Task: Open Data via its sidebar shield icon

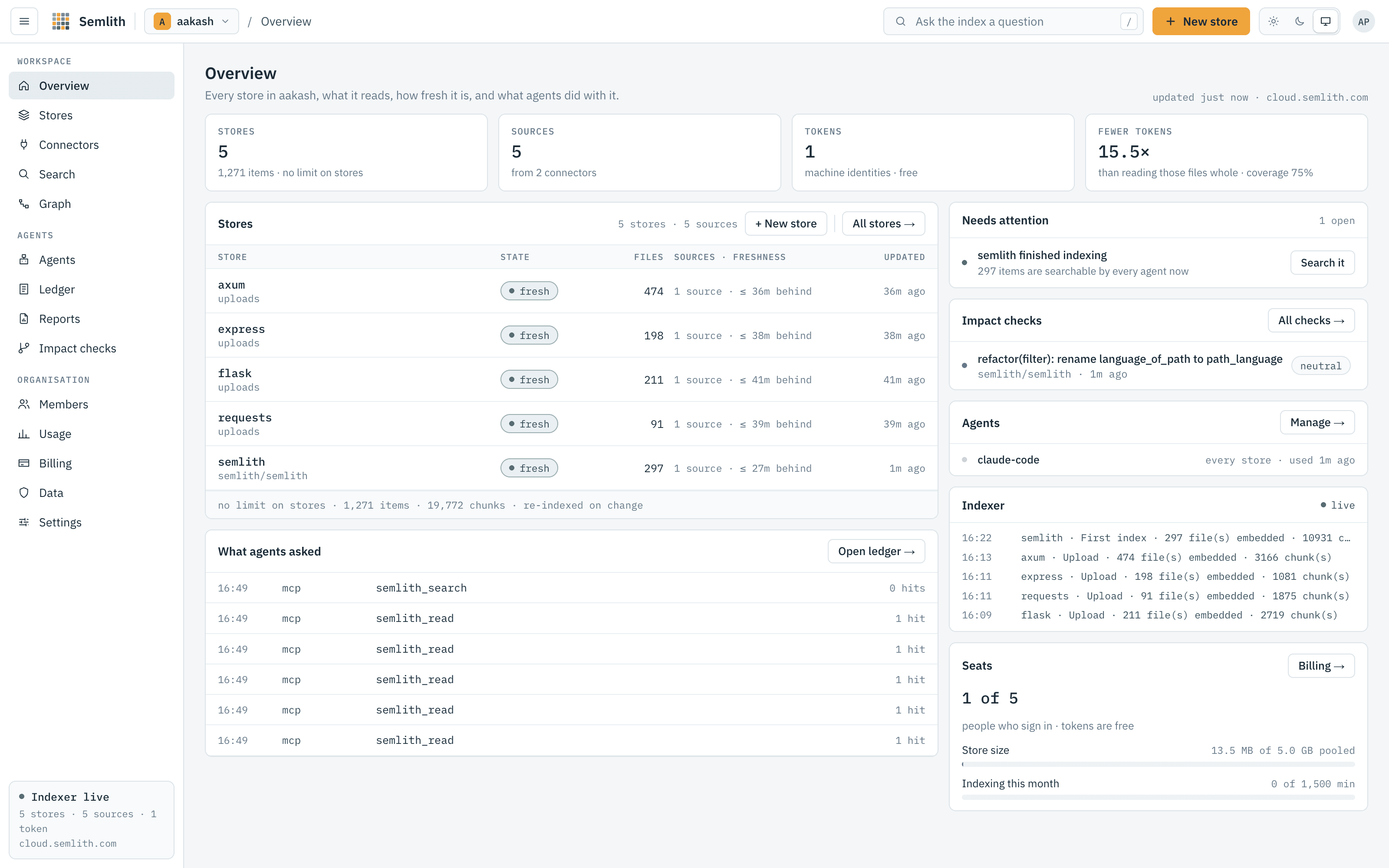Action: pos(23,493)
